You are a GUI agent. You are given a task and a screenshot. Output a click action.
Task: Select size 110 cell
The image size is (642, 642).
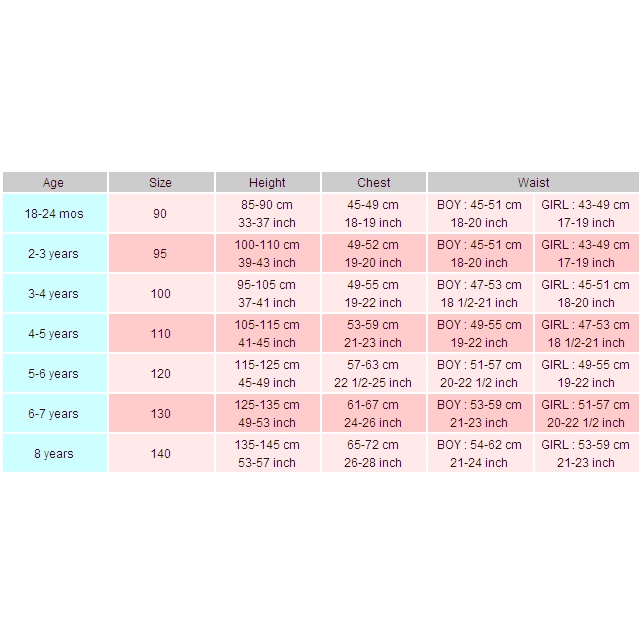160,334
